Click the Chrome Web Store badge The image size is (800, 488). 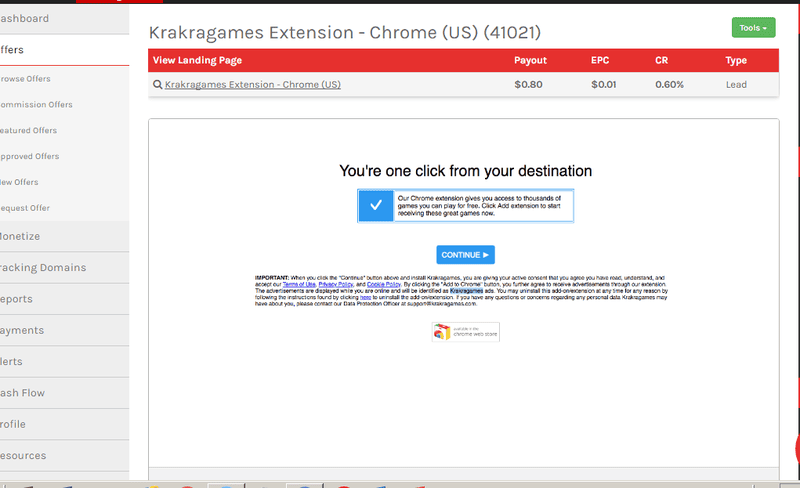[465, 332]
